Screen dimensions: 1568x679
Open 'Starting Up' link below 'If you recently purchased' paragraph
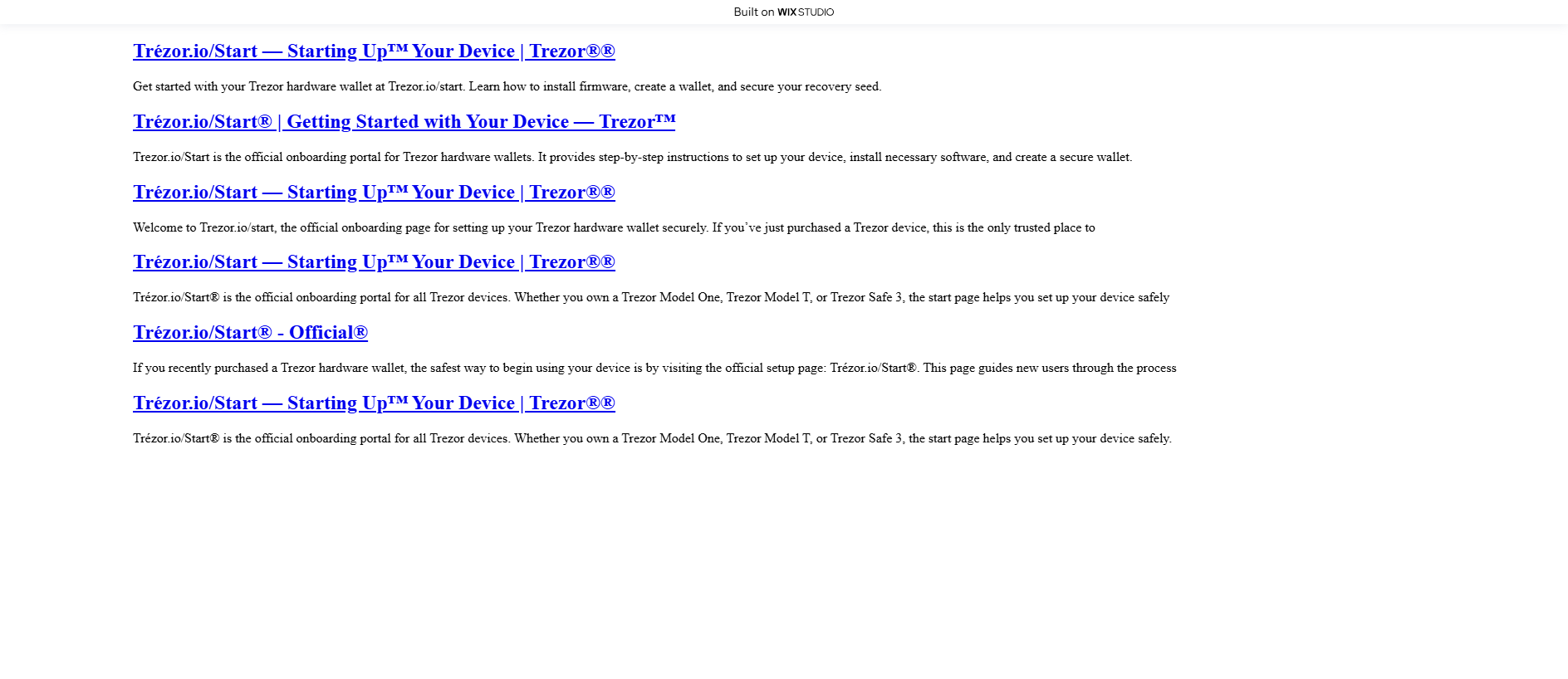(374, 403)
